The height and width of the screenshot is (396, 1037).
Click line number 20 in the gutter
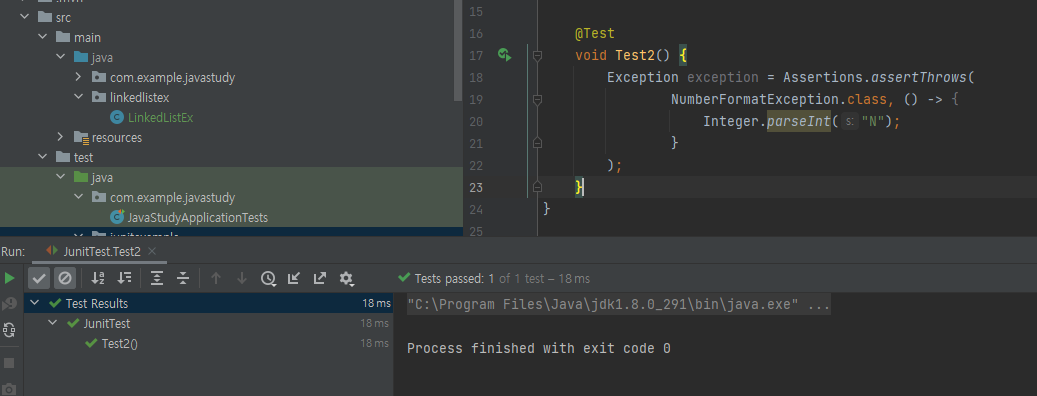476,122
